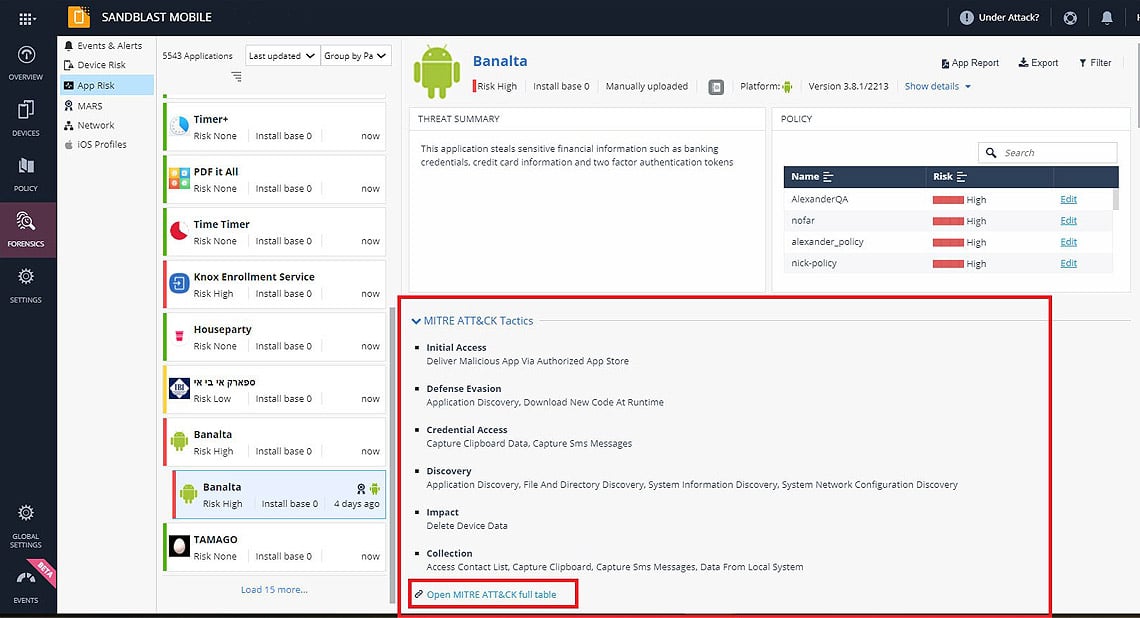Expand Show details for Banalta

(x=937, y=87)
